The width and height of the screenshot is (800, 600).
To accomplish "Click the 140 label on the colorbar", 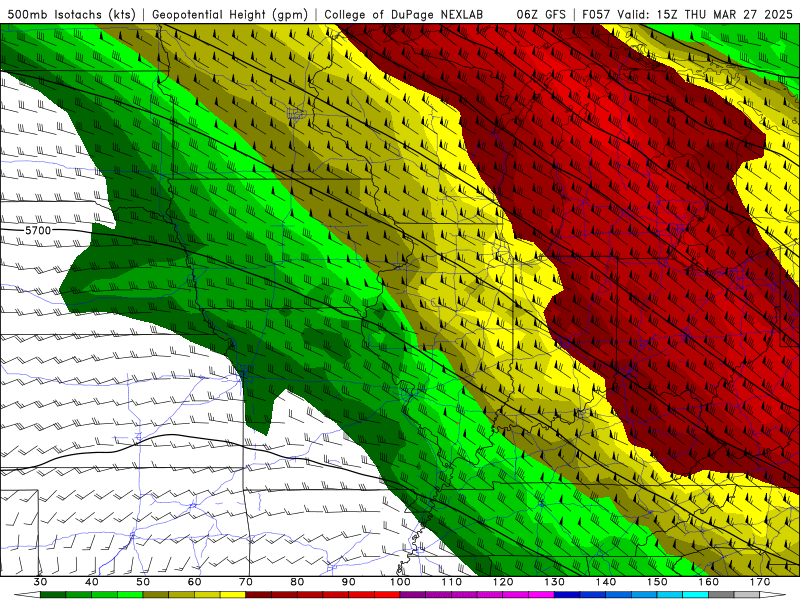I will point(606,582).
